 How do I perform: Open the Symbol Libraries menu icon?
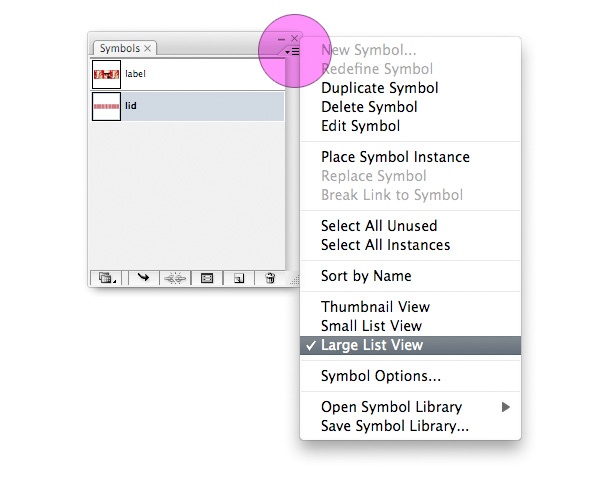tap(105, 279)
